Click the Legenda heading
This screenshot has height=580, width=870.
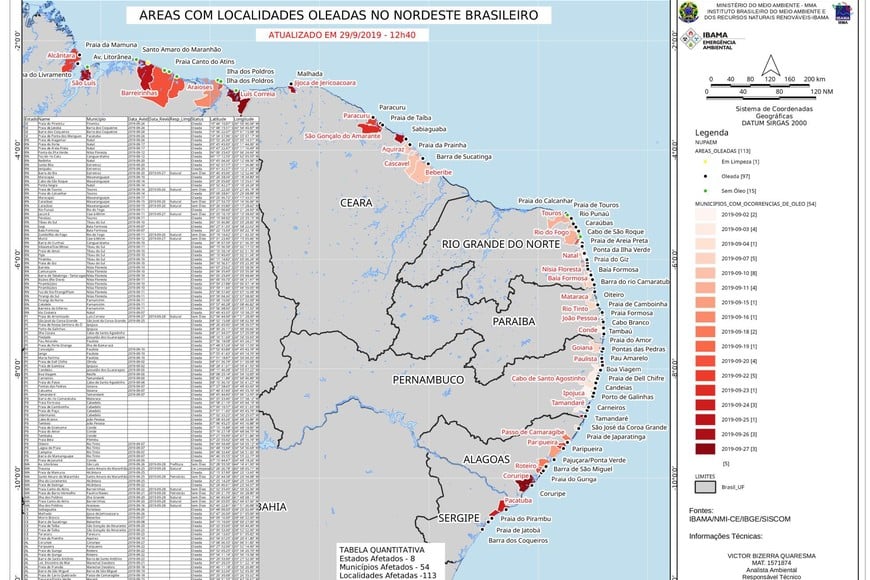coord(712,131)
